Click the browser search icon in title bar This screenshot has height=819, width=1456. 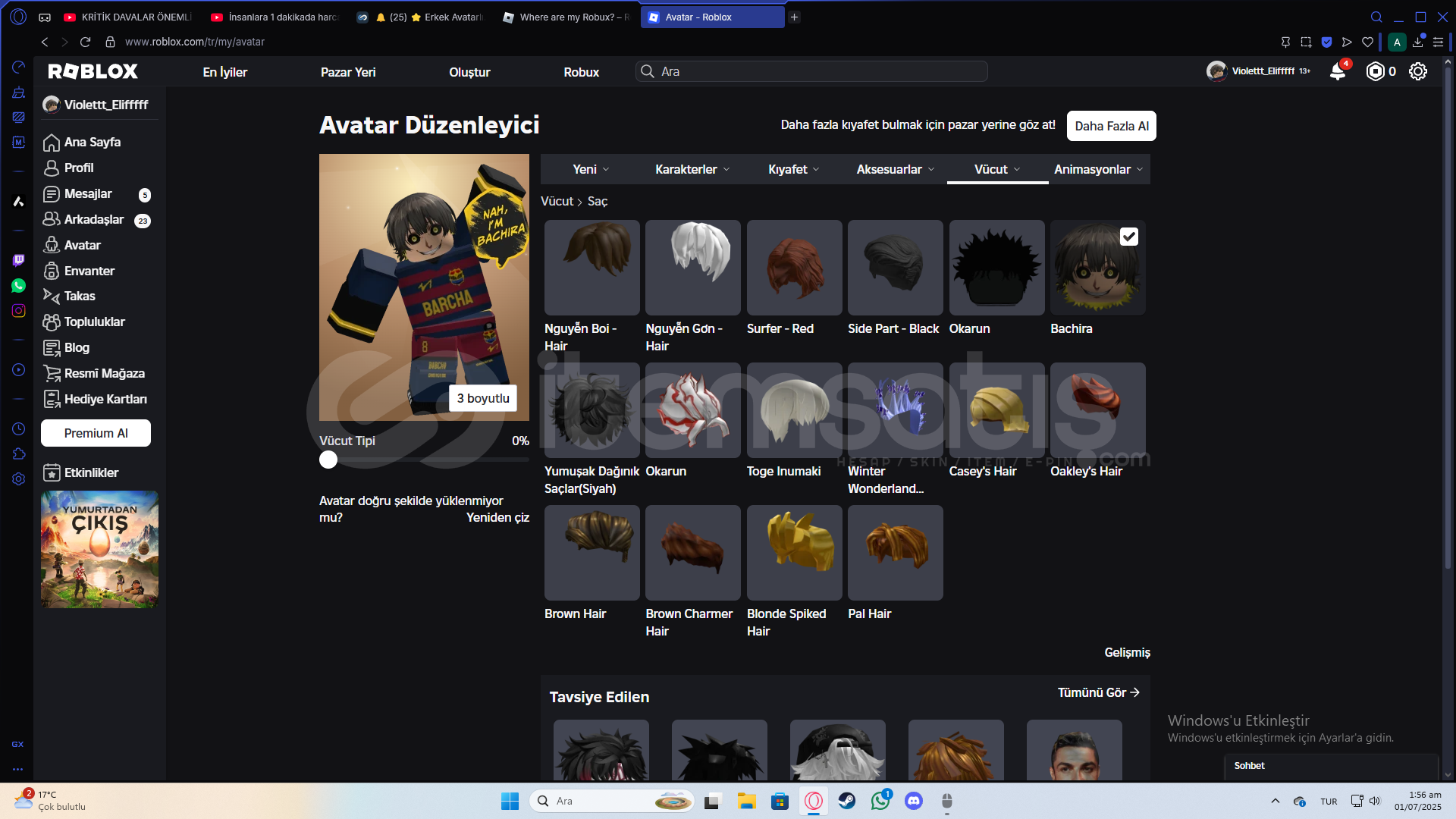(x=1376, y=17)
